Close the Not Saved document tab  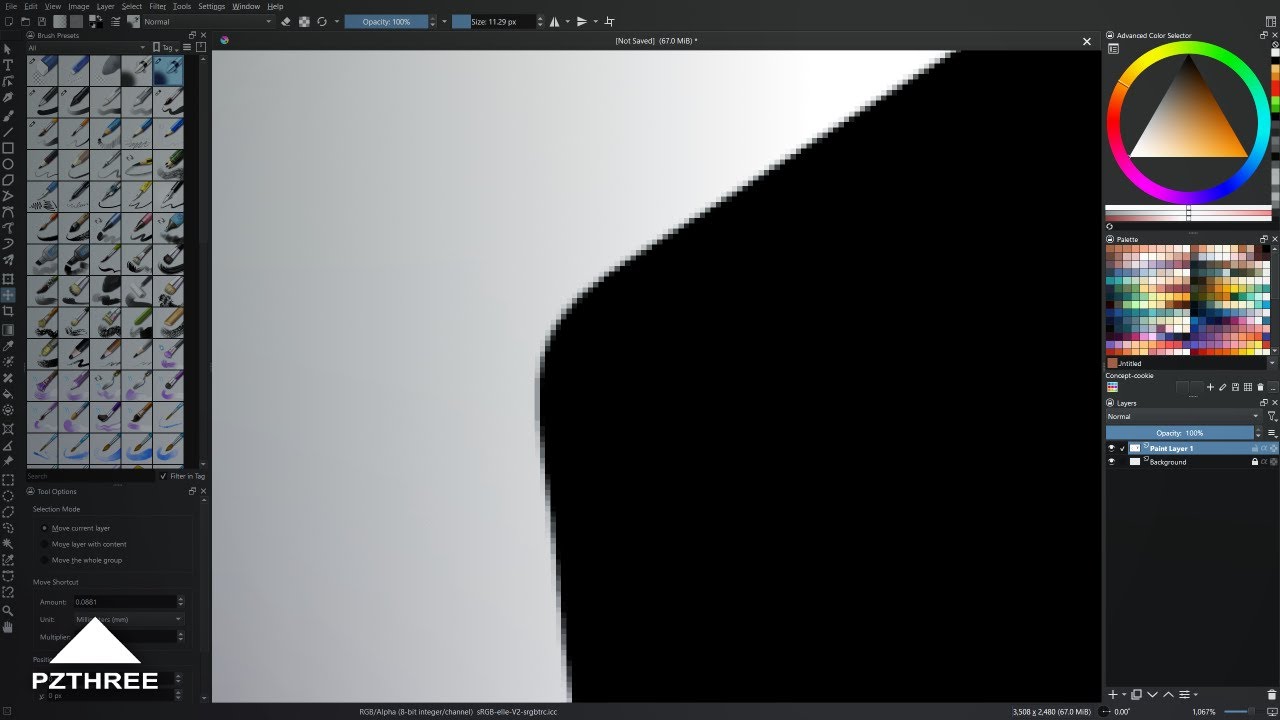pyautogui.click(x=1087, y=41)
